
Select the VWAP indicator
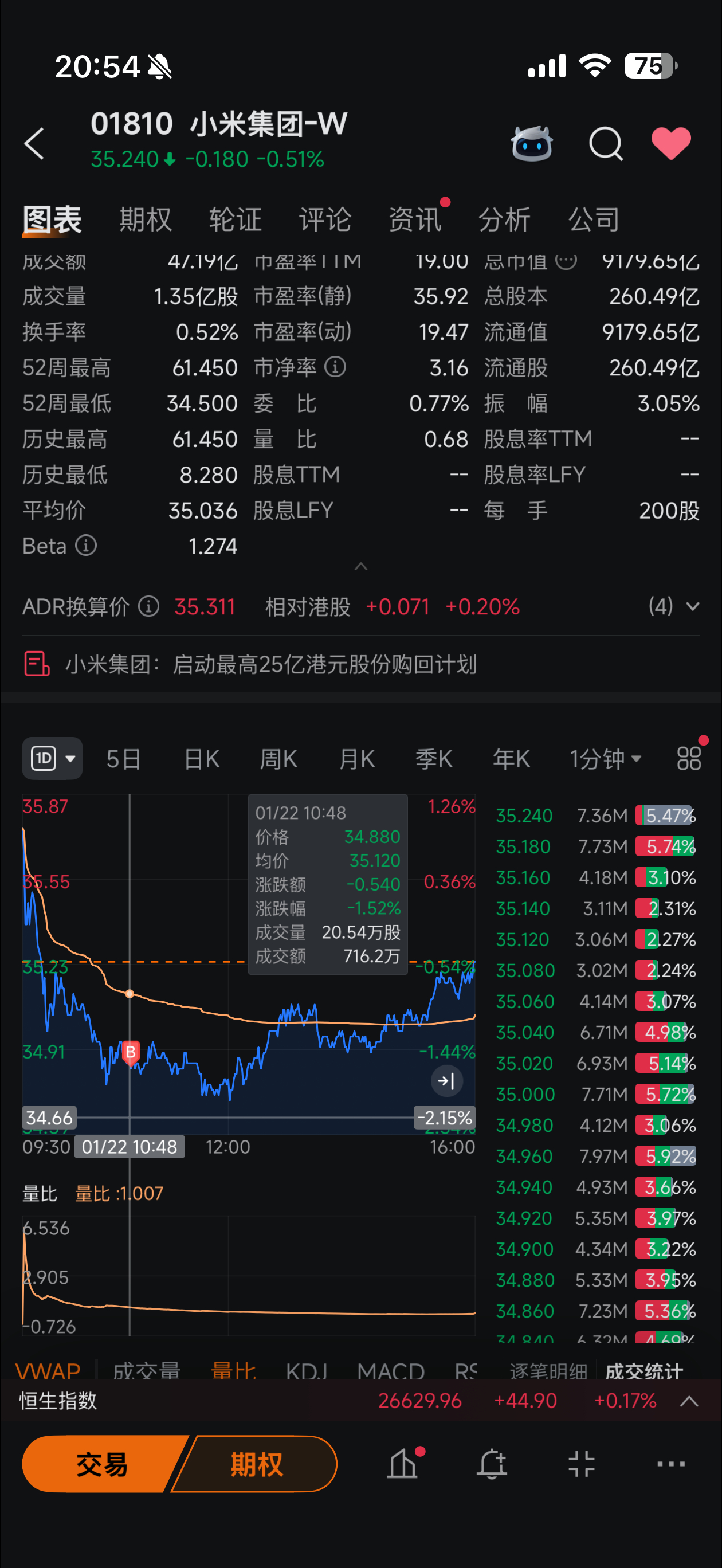click(x=48, y=1371)
